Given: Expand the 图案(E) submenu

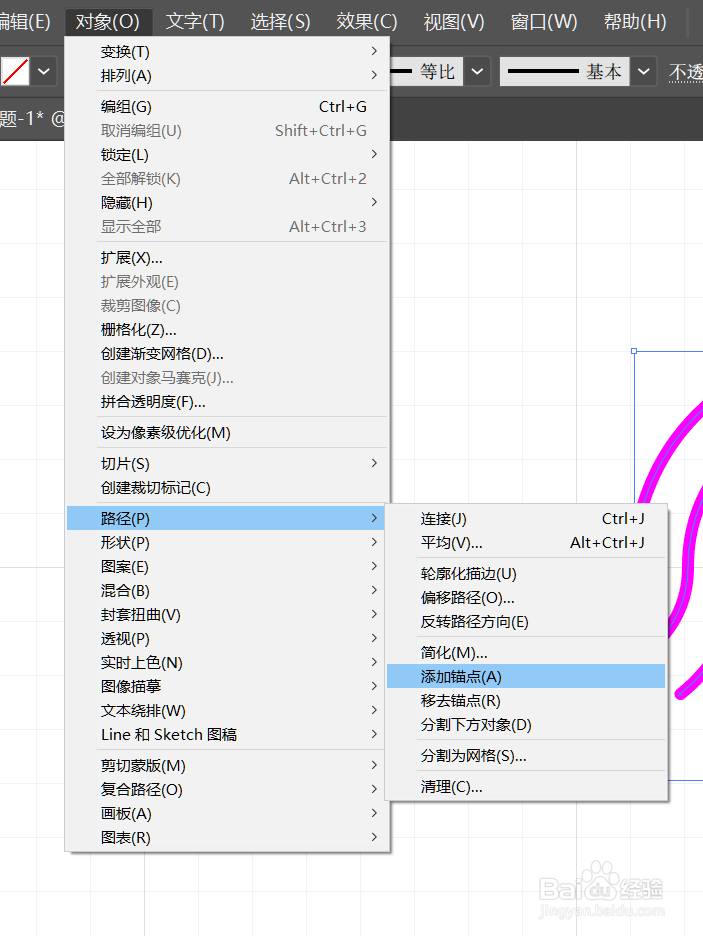Looking at the screenshot, I should click(x=227, y=566).
